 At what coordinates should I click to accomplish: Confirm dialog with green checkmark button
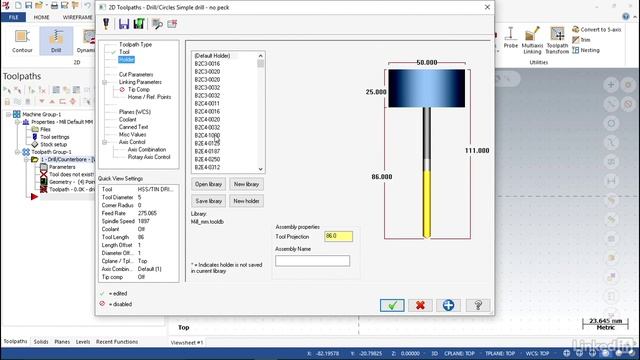pos(392,305)
